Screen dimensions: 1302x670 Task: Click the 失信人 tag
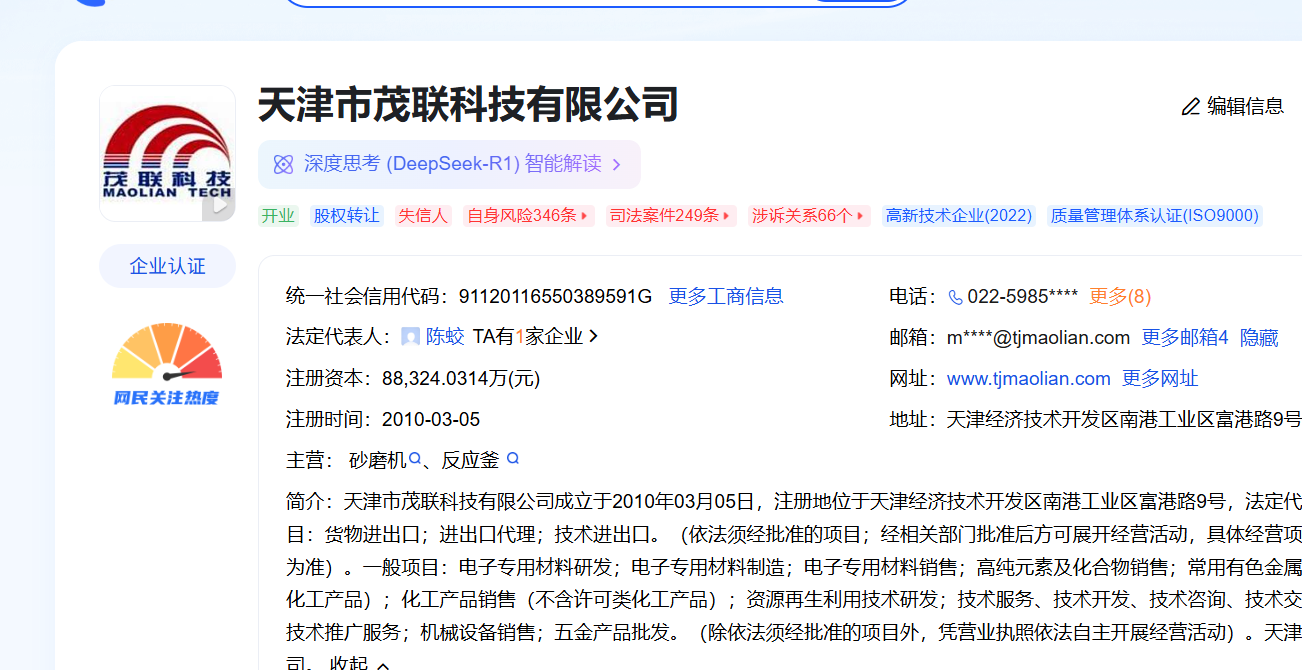(423, 216)
